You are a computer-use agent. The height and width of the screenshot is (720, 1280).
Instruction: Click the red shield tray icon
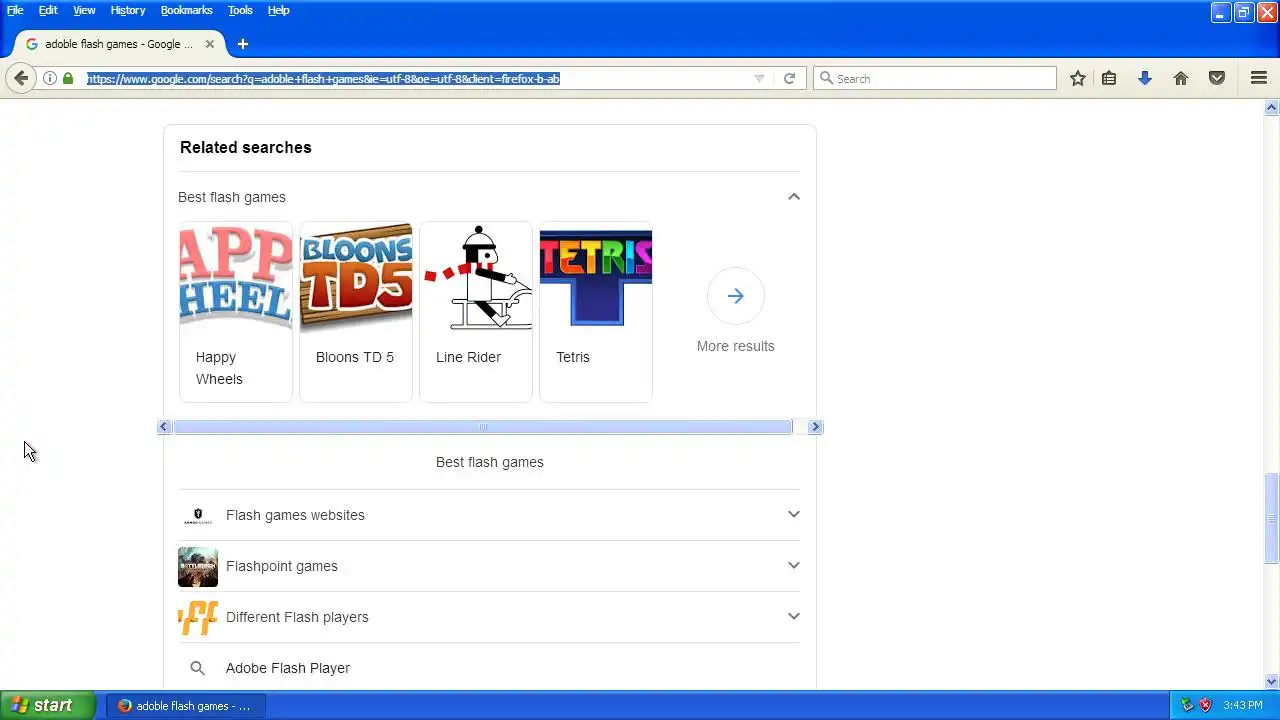pyautogui.click(x=1205, y=705)
